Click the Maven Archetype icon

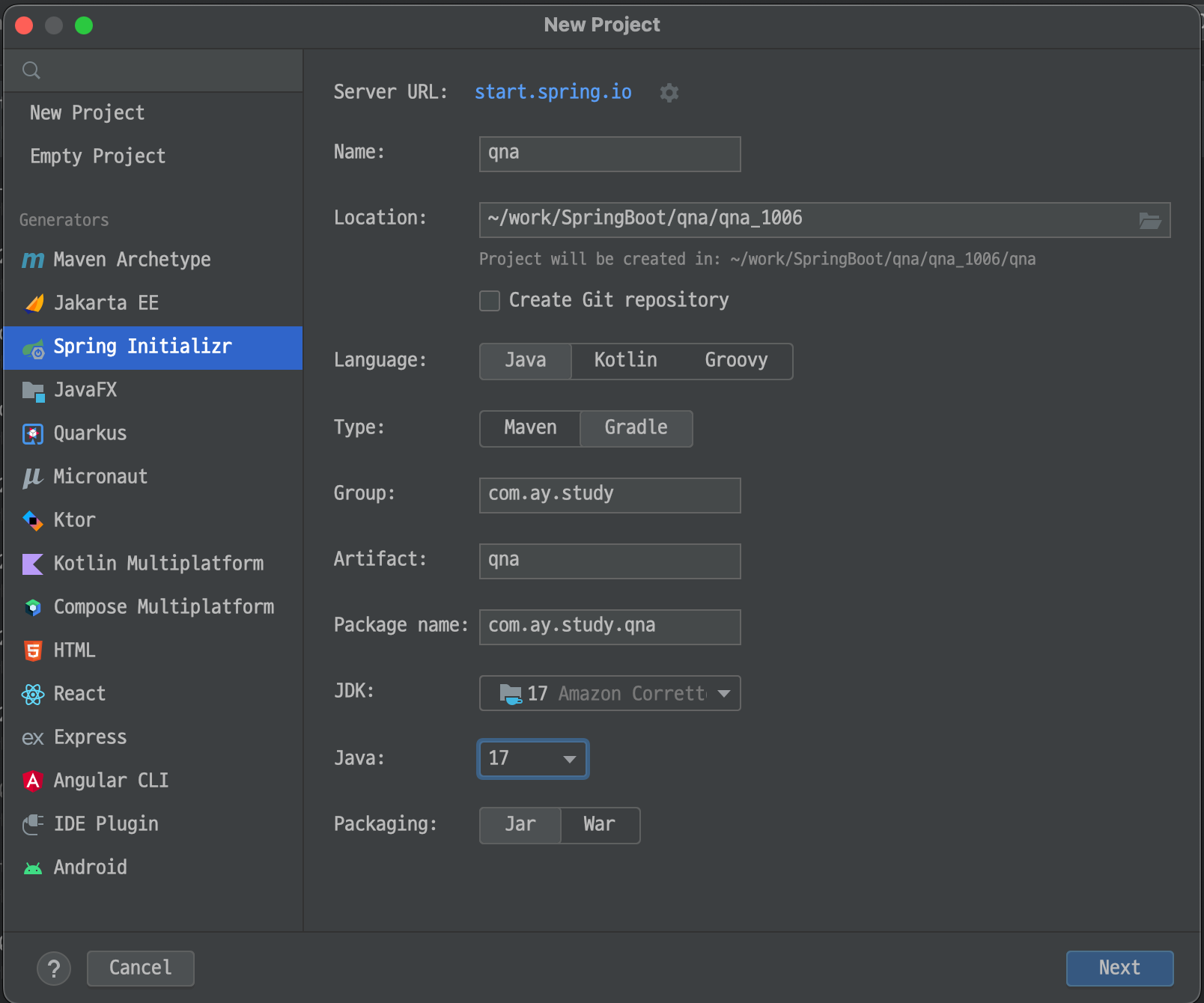tap(33, 260)
